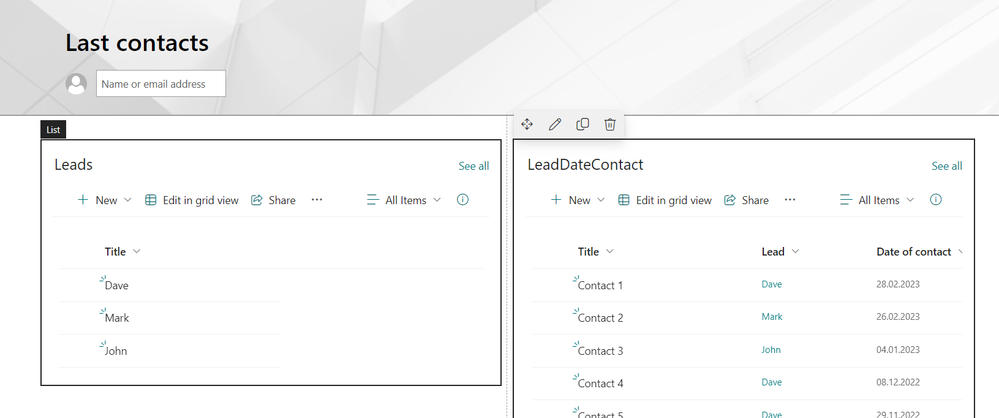Image resolution: width=999 pixels, height=418 pixels.
Task: Click the Duplicate web part icon
Action: click(582, 124)
